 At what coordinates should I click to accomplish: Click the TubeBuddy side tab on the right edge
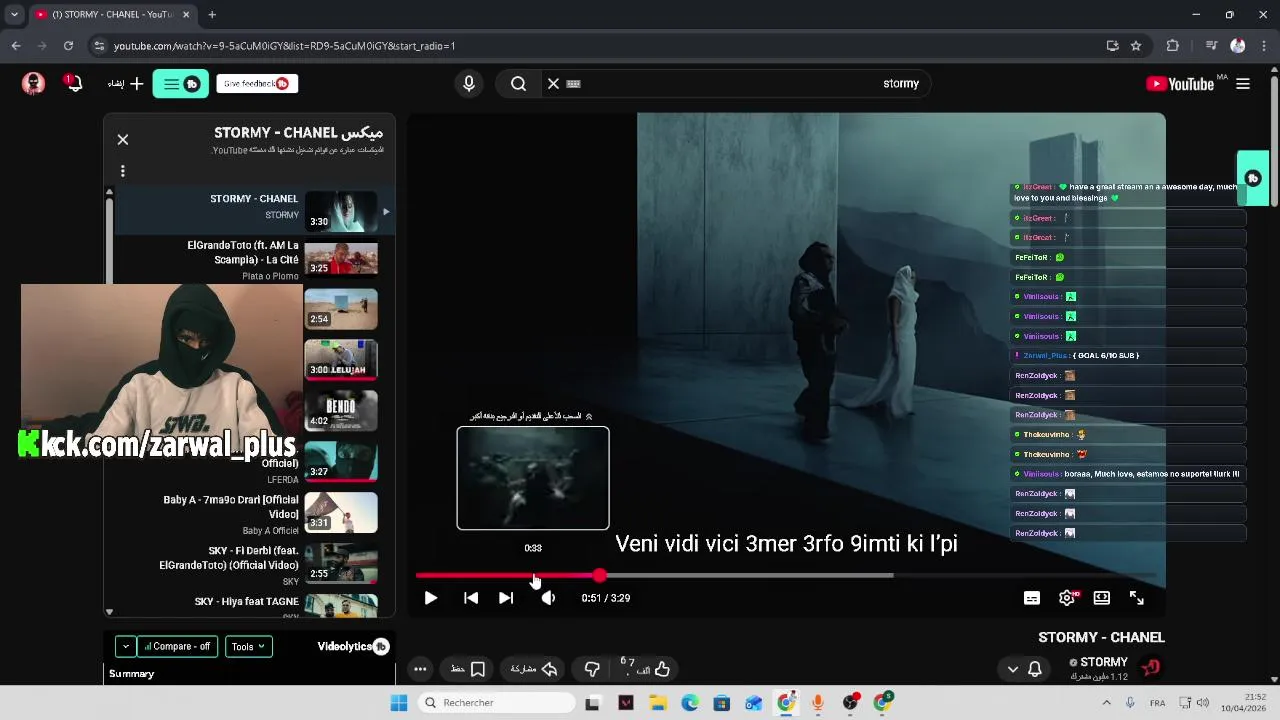[1253, 178]
